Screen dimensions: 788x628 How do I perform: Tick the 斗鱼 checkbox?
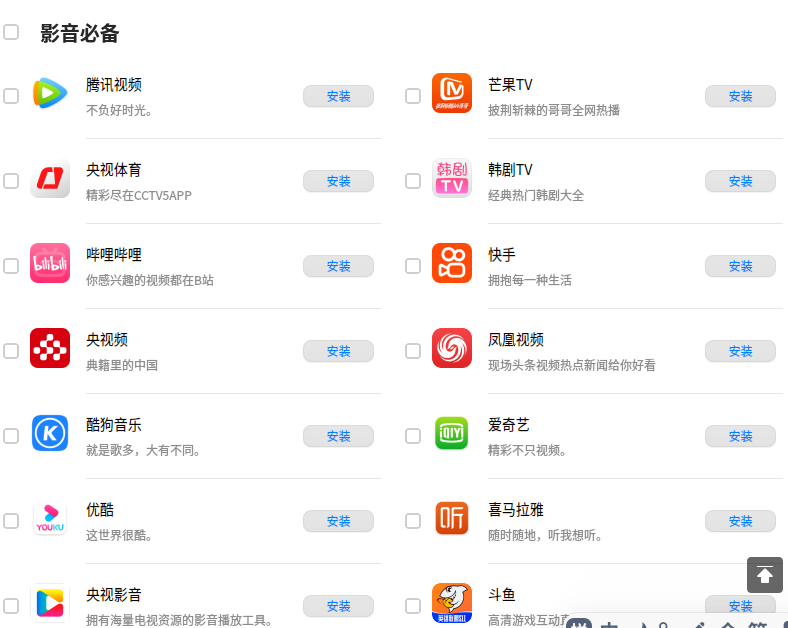tap(413, 605)
